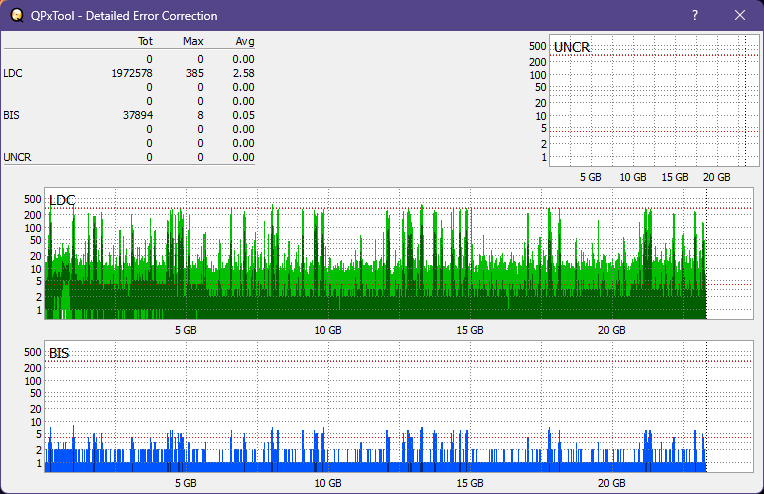Click the QPxTool app icon in title bar
This screenshot has width=764, height=494.
pyautogui.click(x=17, y=15)
